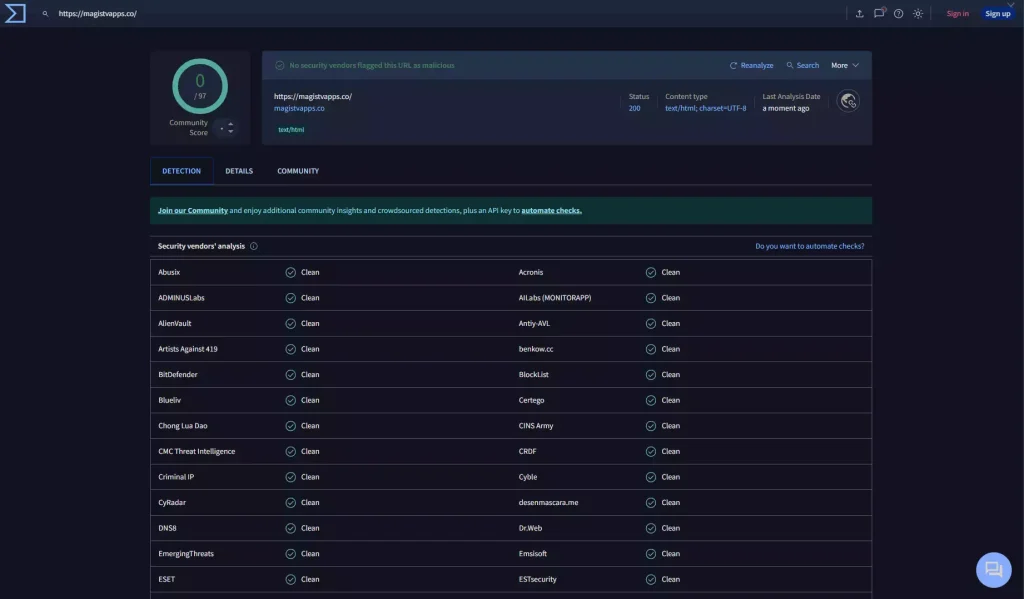This screenshot has width=1024, height=599.
Task: Click the Abusix vendor name
Action: click(x=169, y=272)
